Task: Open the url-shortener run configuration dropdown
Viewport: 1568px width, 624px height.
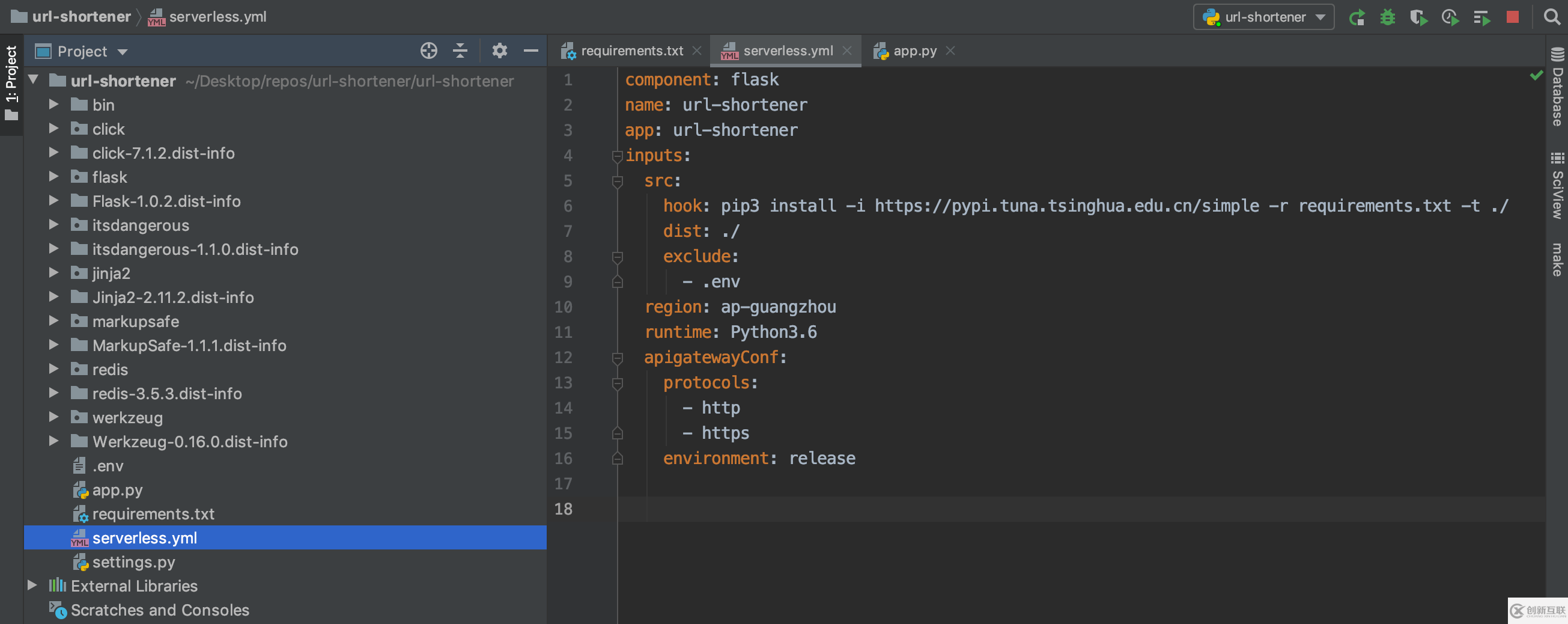Action: tap(1263, 17)
